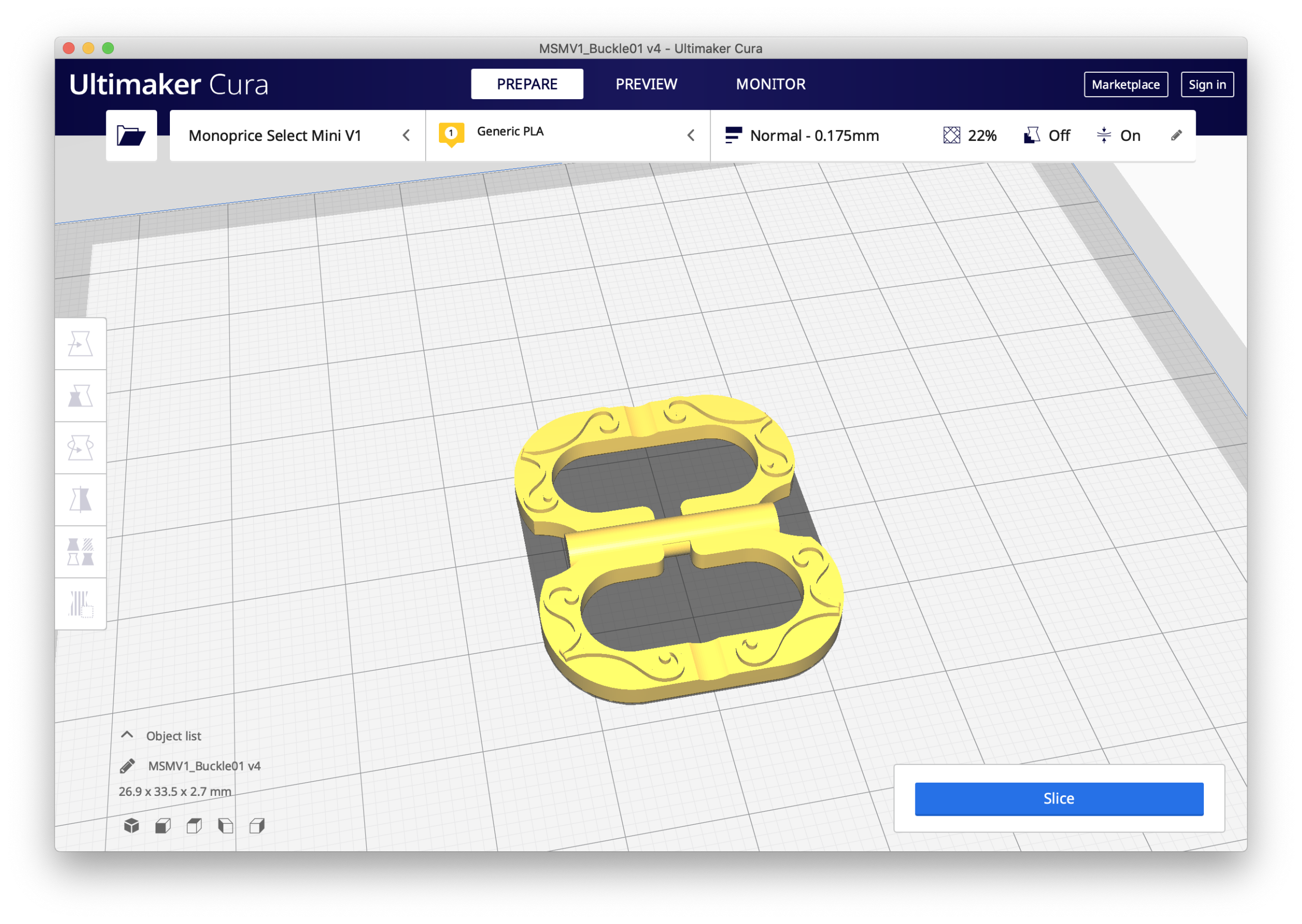
Task: Switch to the MONITOR tab
Action: 771,84
